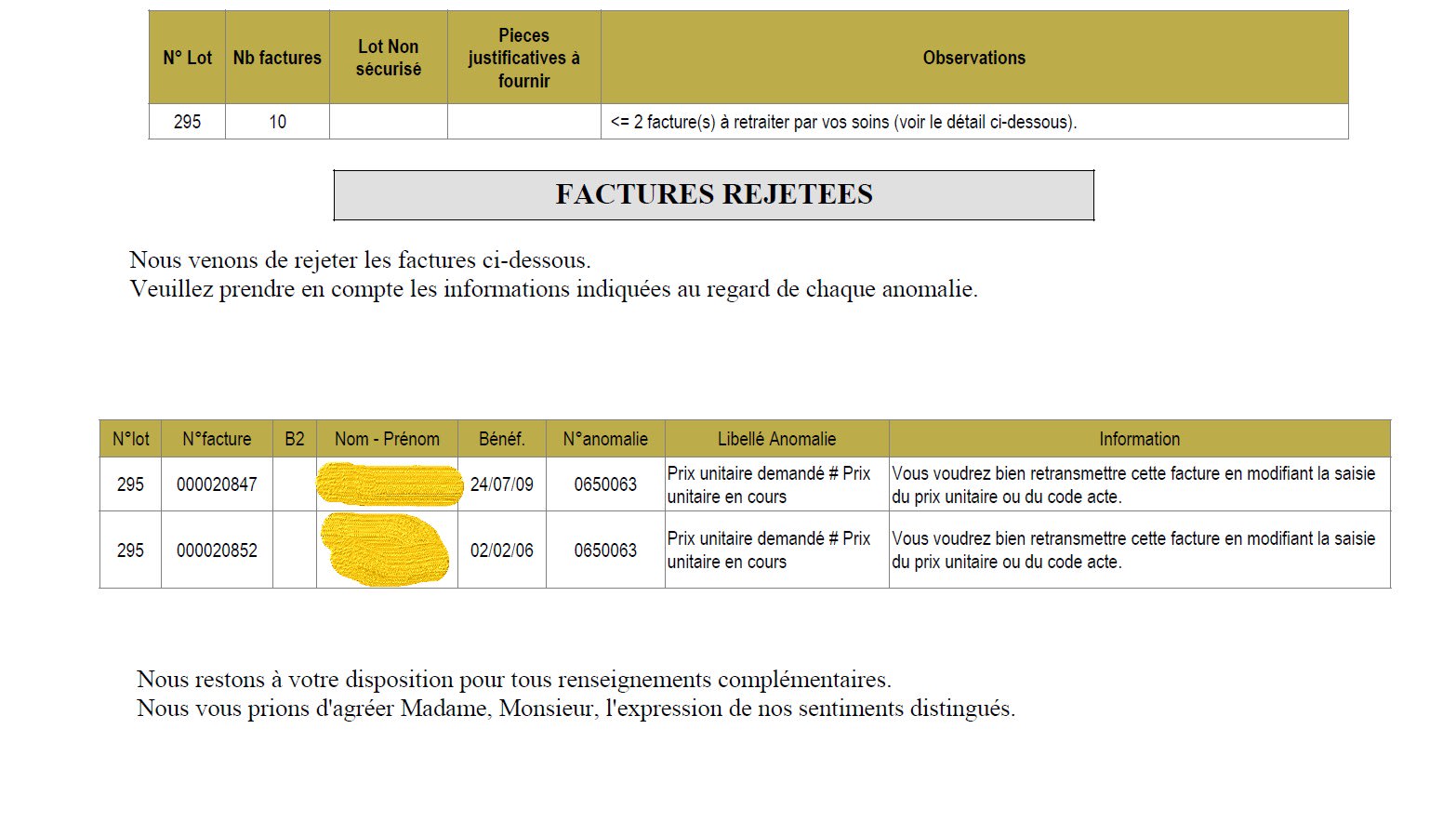Select the 'Lot Non sécurisé' header
This screenshot has height=835, width=1456.
[388, 58]
